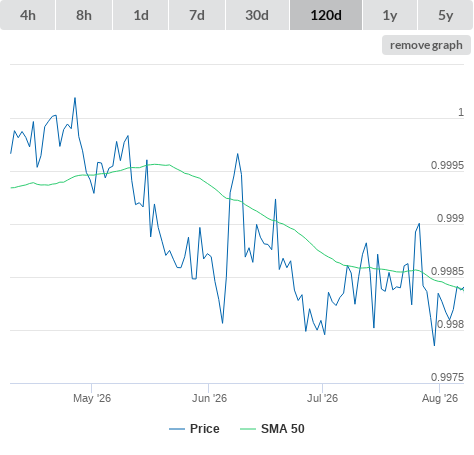Show the 5y time range

point(445,15)
